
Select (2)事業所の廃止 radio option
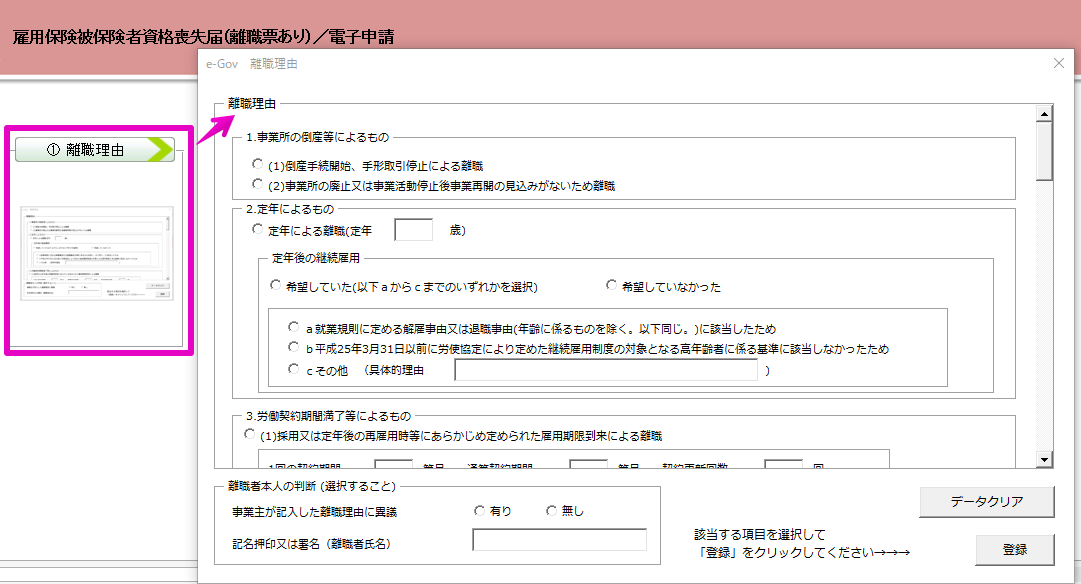point(258,185)
